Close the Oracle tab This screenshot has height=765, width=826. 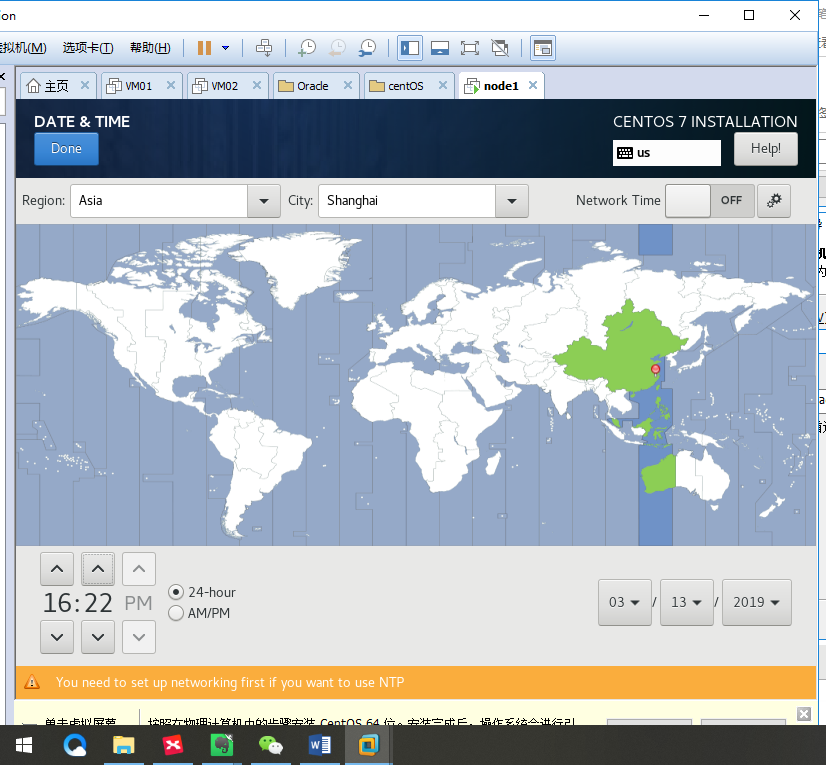tap(348, 85)
